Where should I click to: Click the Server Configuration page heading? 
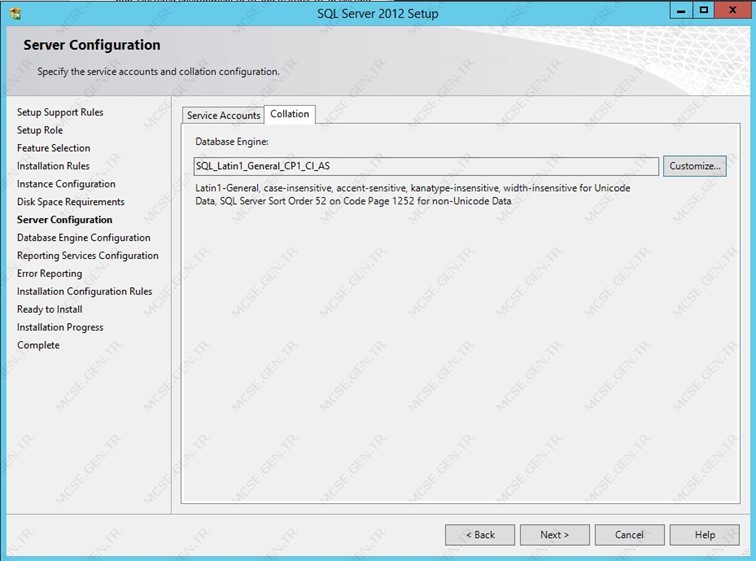point(92,45)
